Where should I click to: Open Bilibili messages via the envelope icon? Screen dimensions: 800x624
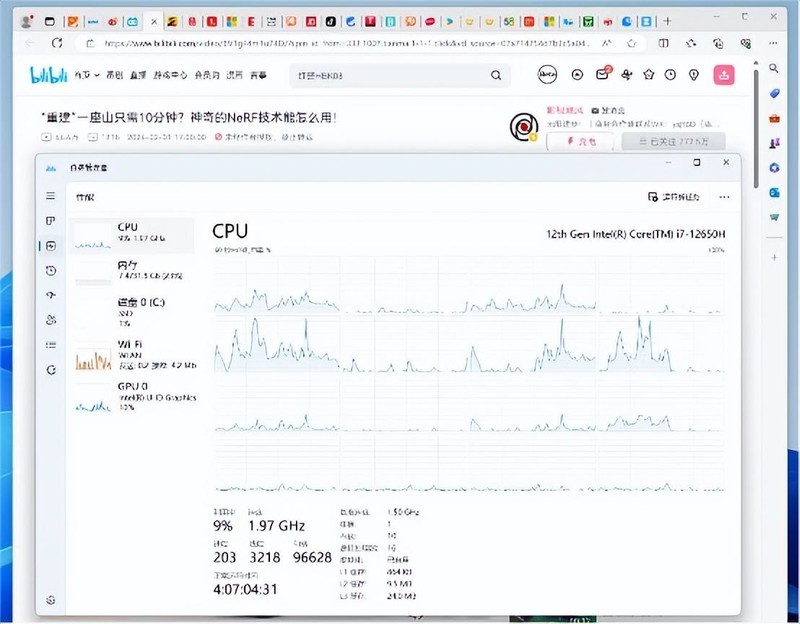coord(603,75)
